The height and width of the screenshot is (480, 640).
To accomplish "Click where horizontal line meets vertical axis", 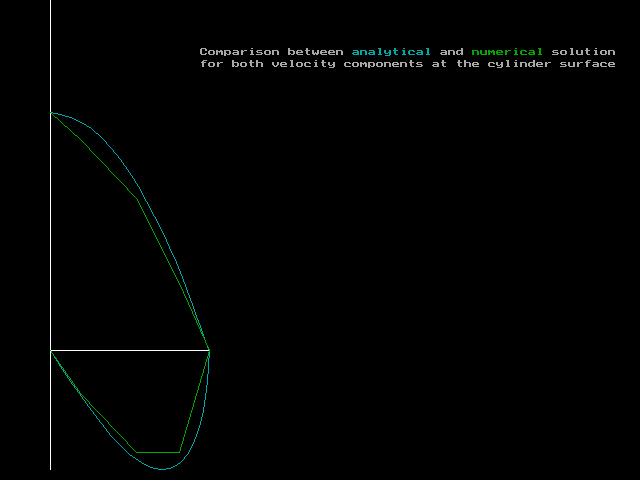I will tap(51, 350).
